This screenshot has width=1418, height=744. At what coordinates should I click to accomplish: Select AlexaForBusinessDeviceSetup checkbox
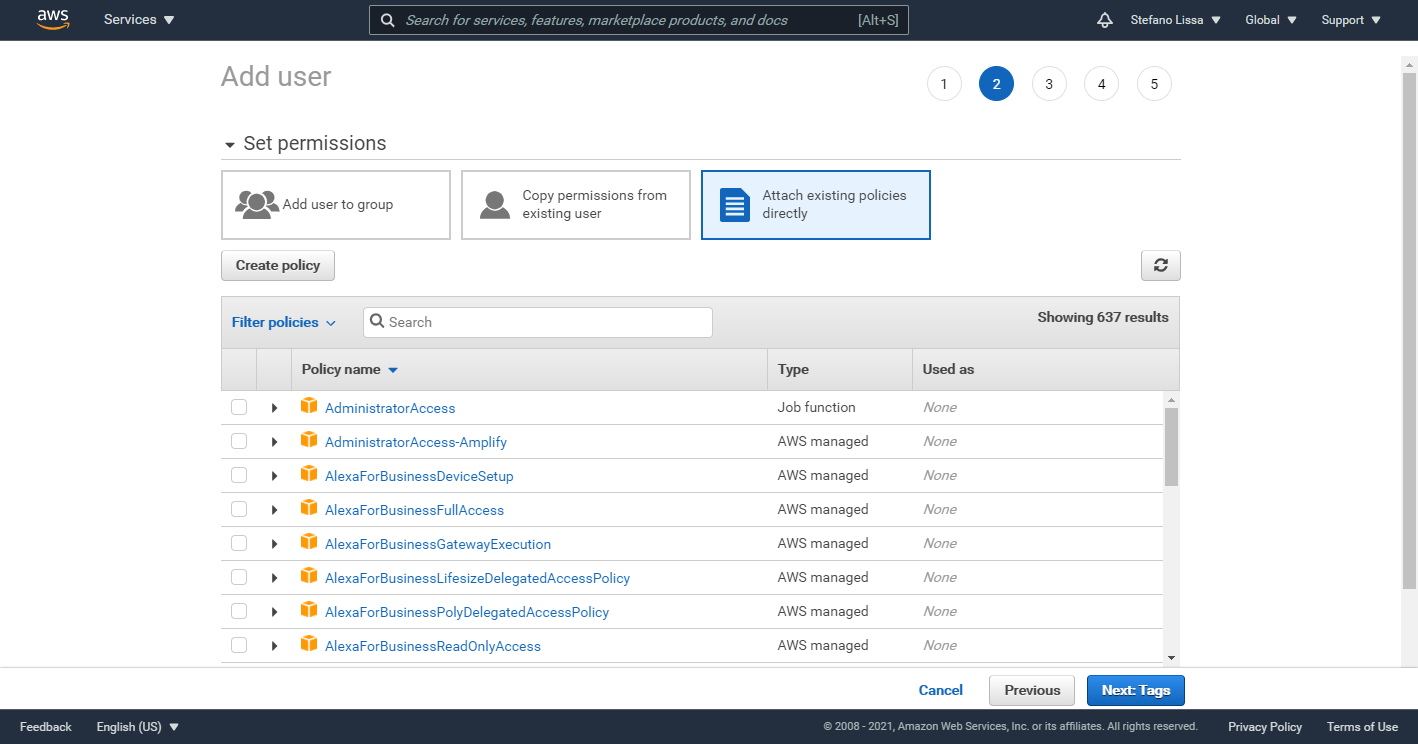pyautogui.click(x=239, y=475)
